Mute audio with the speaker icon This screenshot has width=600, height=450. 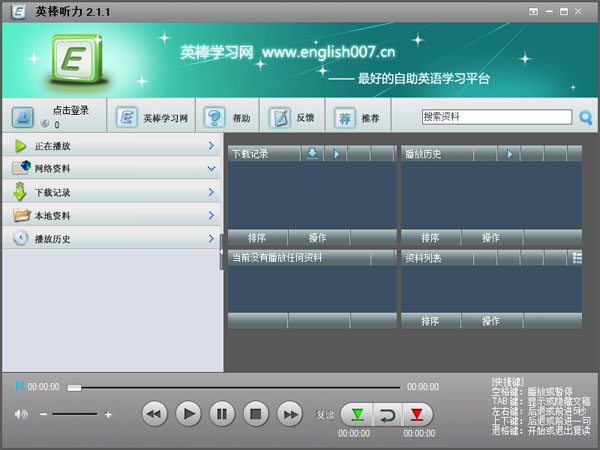tap(21, 414)
